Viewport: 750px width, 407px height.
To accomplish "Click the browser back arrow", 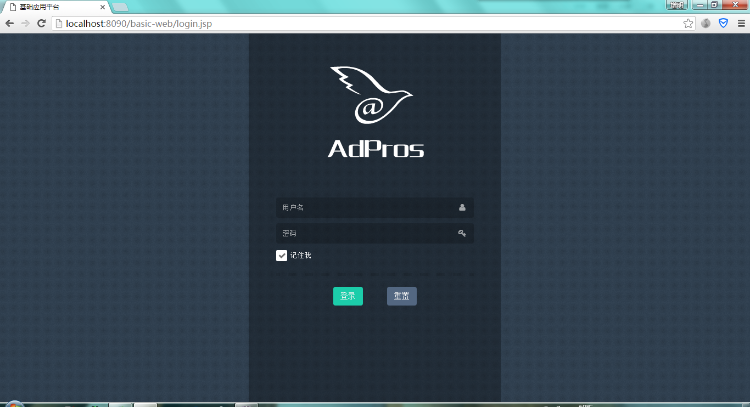I will [x=9, y=23].
